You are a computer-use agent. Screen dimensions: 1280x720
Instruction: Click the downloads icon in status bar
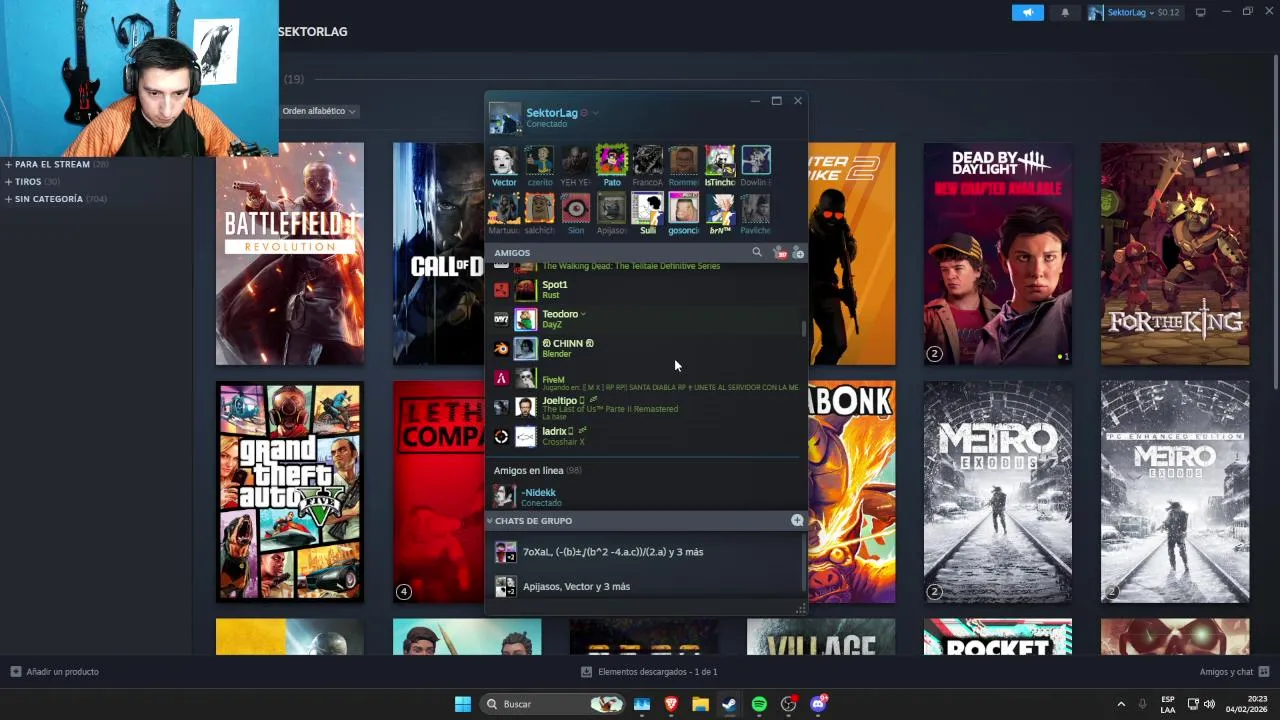pyautogui.click(x=587, y=672)
